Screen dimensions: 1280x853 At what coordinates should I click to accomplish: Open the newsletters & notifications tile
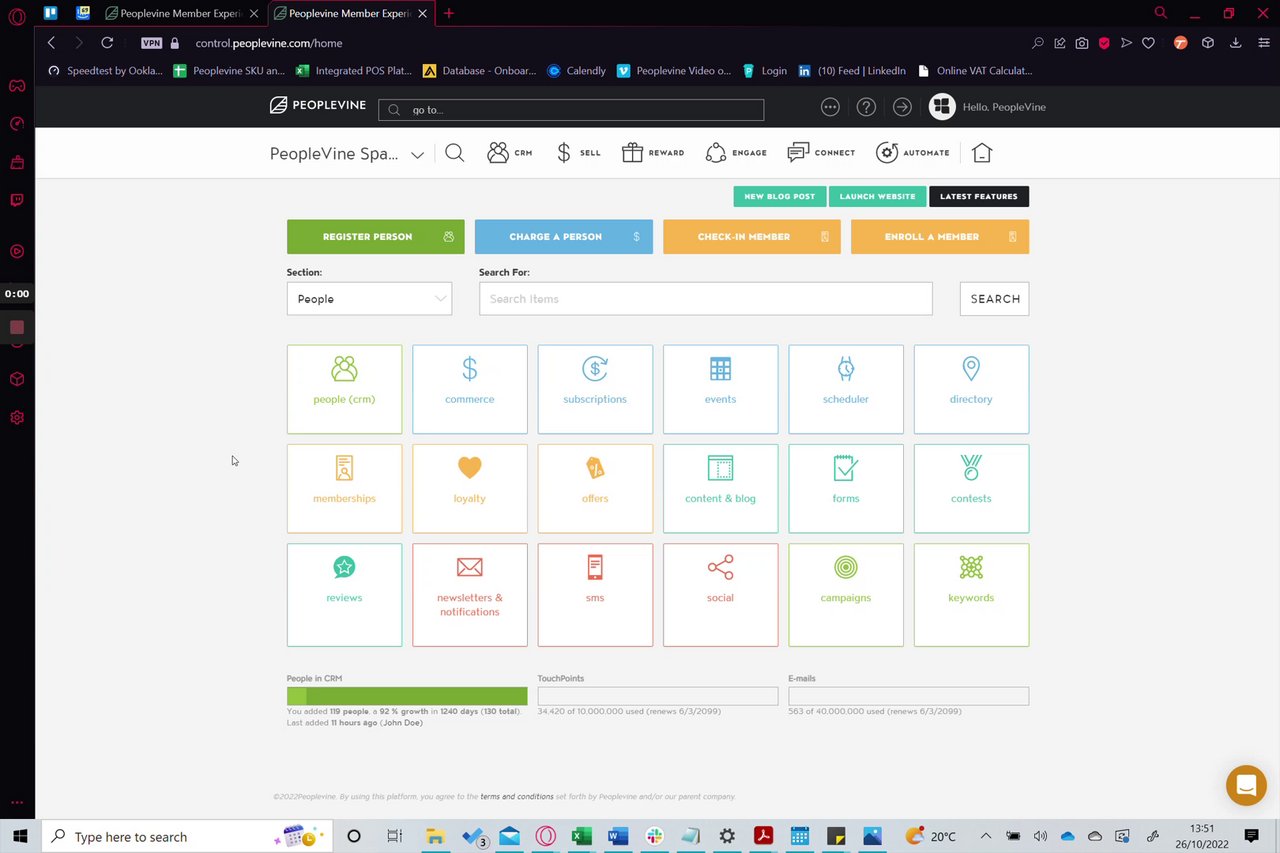(469, 595)
